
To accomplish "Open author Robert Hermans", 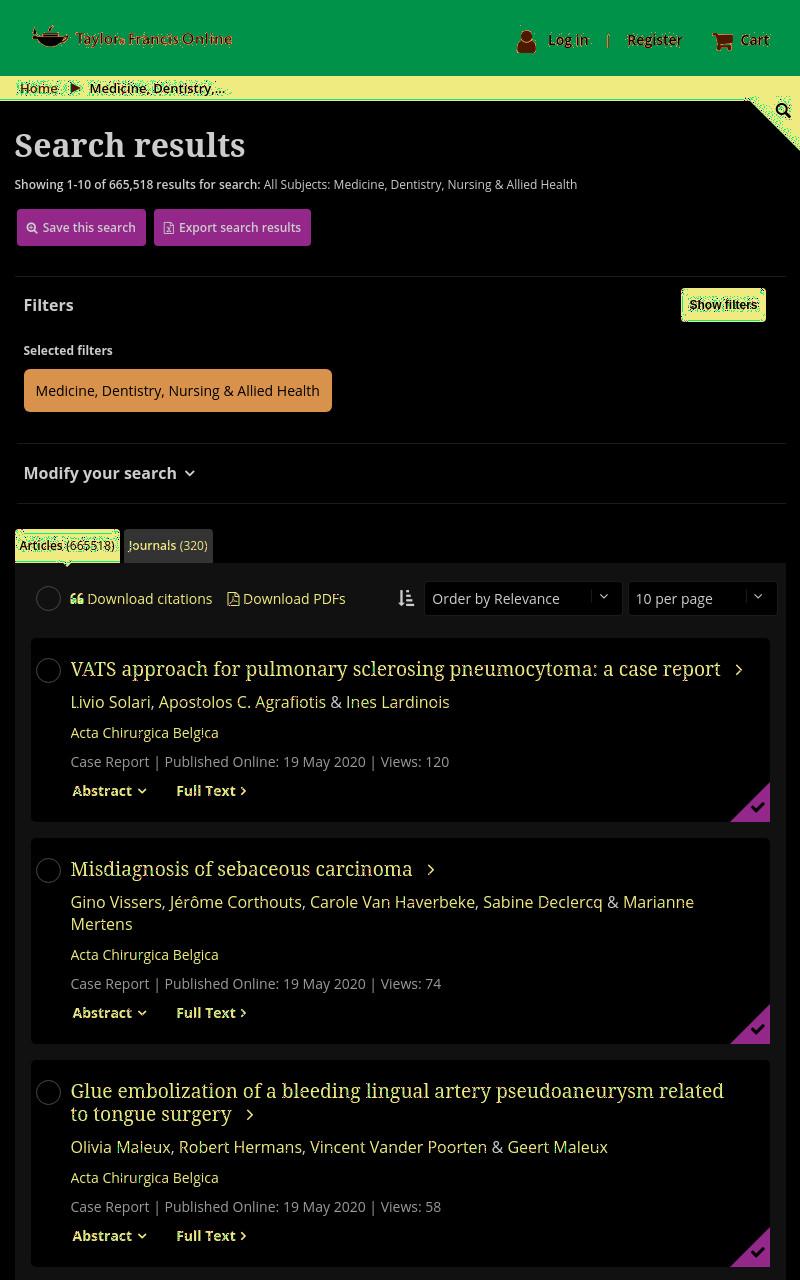I will (x=240, y=1147).
